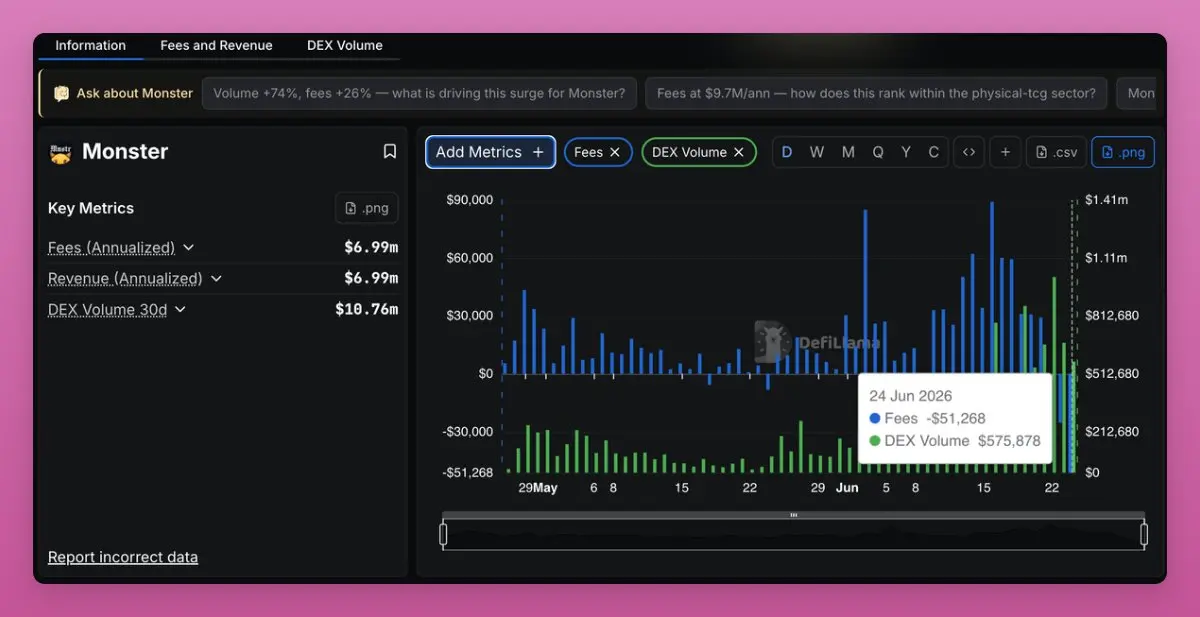1200x617 pixels.
Task: Switch chart to Cumulative view
Action: coord(934,152)
